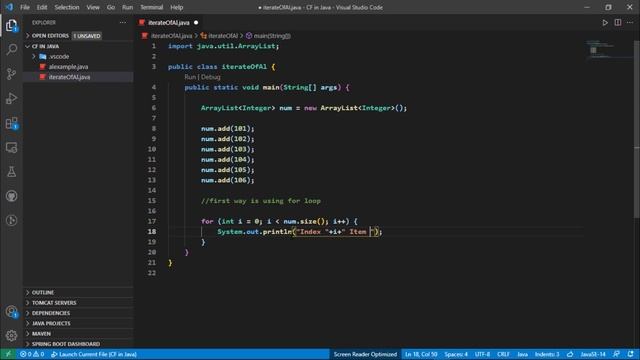Split the editor to the right
Screen dimensions: 640x360
pos(618,22)
